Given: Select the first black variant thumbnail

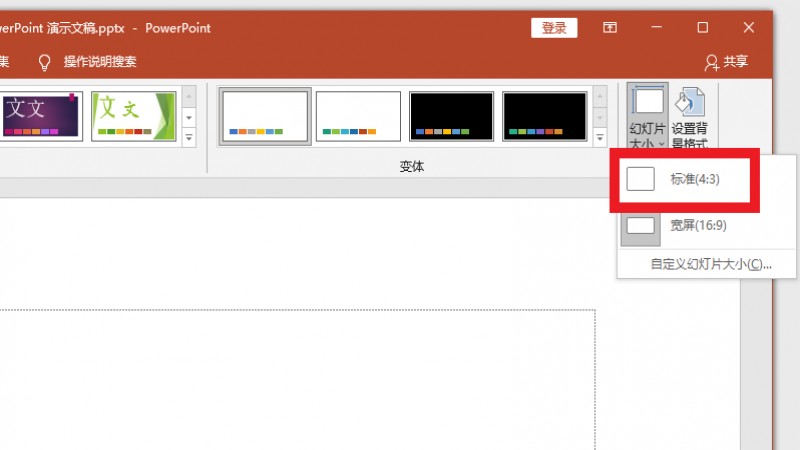Looking at the screenshot, I should (451, 116).
